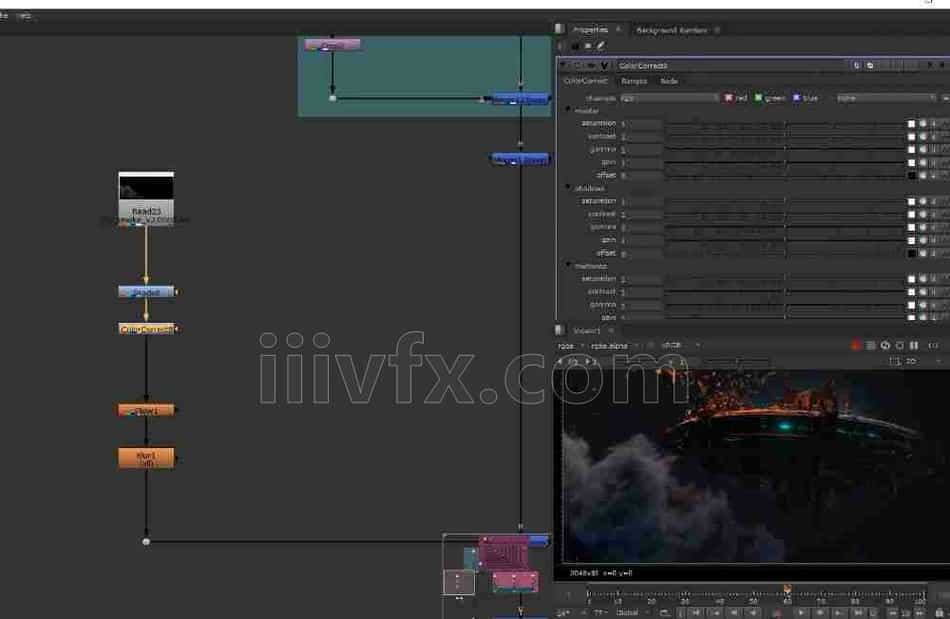950x619 pixels.
Task: Click the small square icon beside the pencil
Action: tap(588, 45)
